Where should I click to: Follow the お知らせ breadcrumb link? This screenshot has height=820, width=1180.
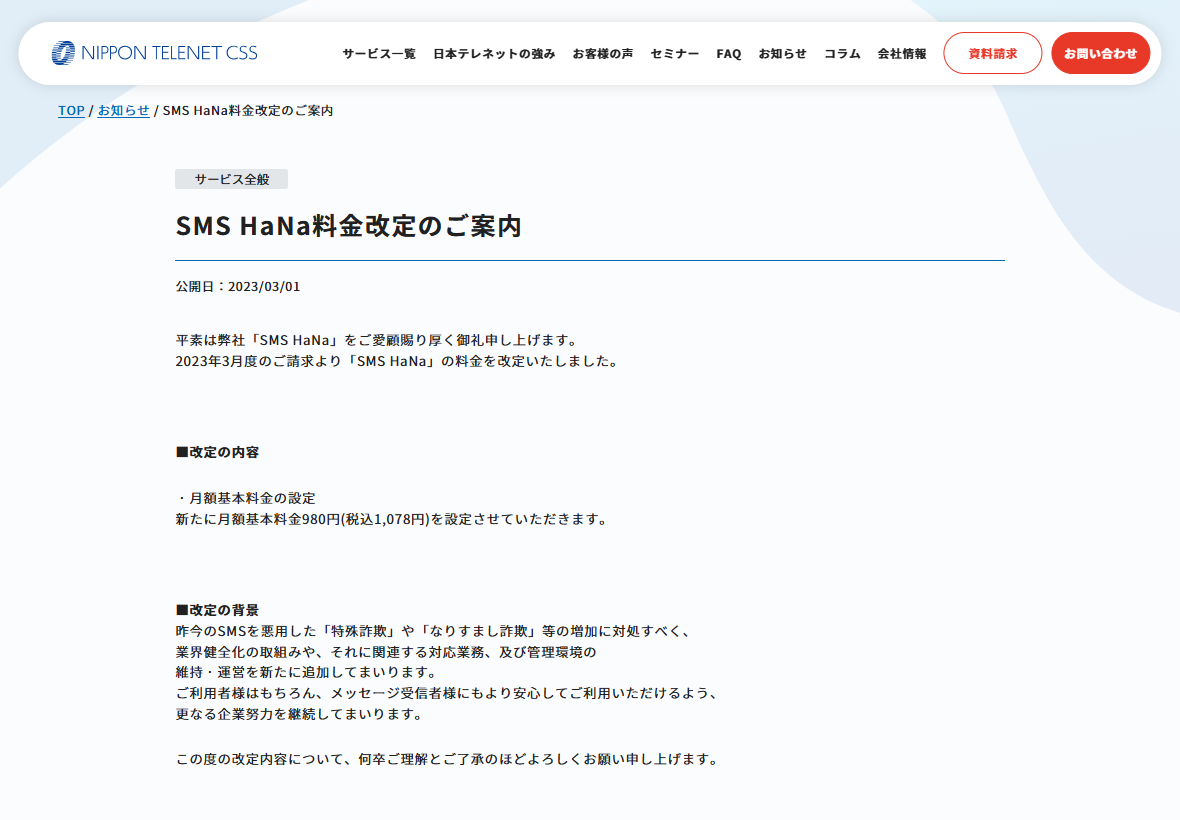point(123,111)
